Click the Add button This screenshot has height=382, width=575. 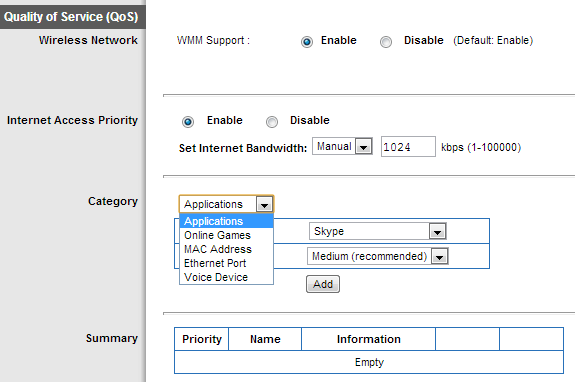(x=323, y=284)
